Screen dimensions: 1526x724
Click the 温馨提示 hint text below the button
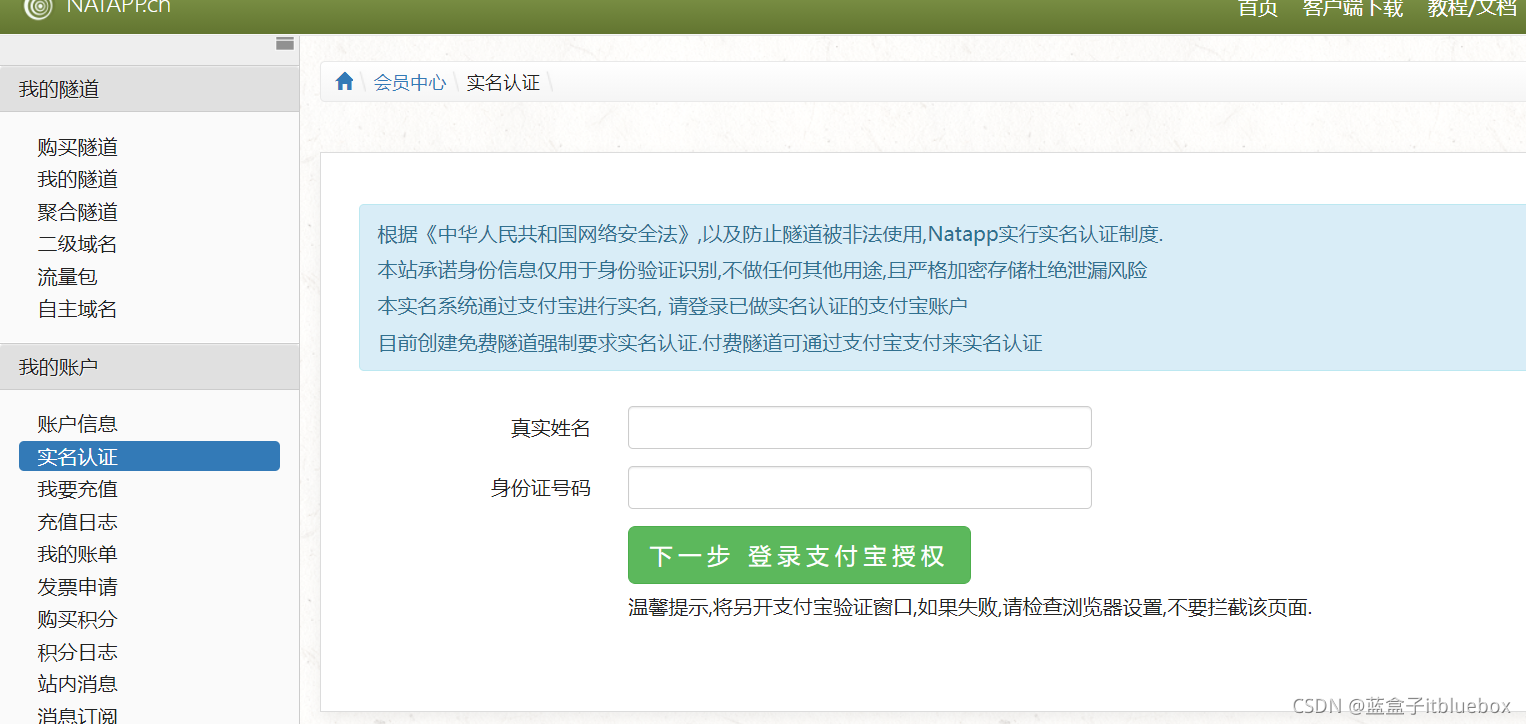click(970, 607)
